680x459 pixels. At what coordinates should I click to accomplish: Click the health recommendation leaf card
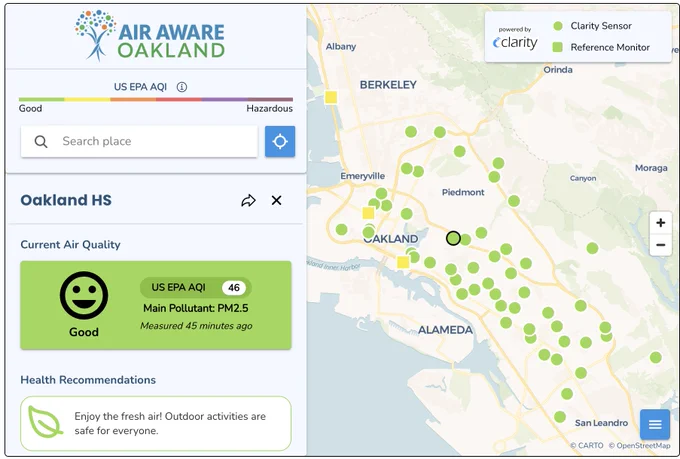156,423
